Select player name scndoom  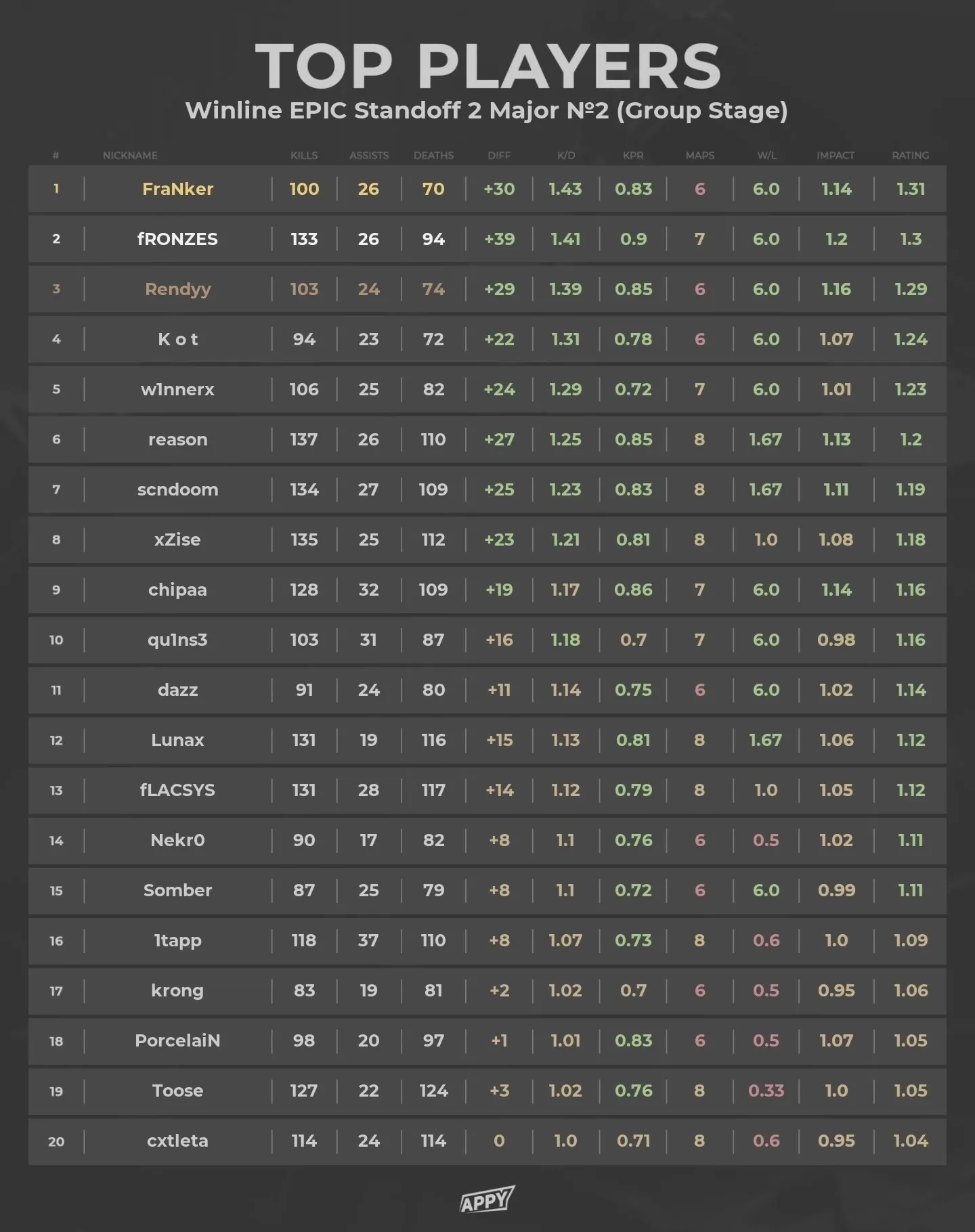pyautogui.click(x=177, y=489)
